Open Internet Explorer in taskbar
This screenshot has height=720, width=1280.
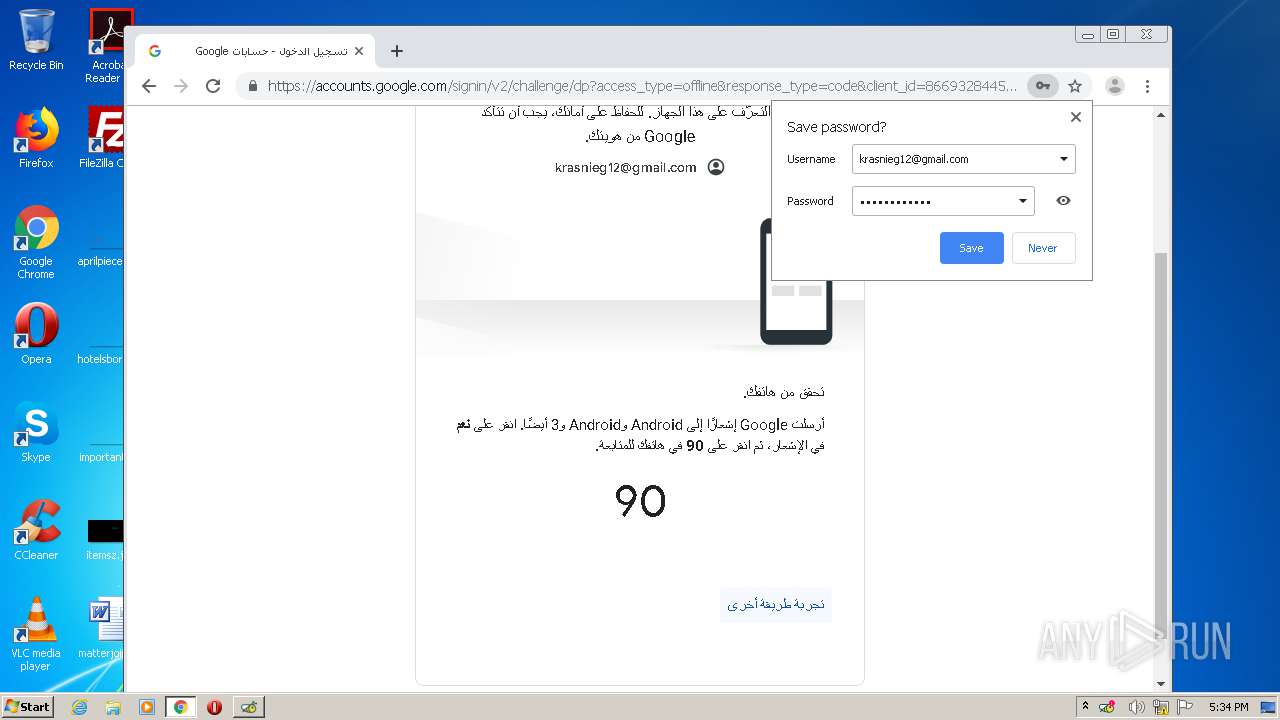click(80, 707)
